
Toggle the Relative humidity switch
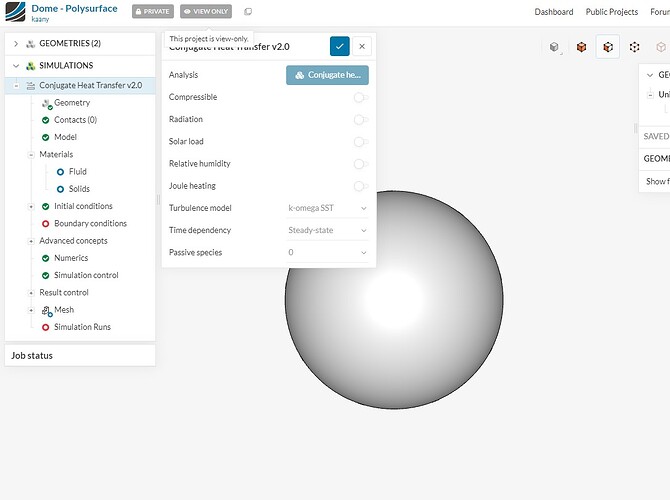361,164
